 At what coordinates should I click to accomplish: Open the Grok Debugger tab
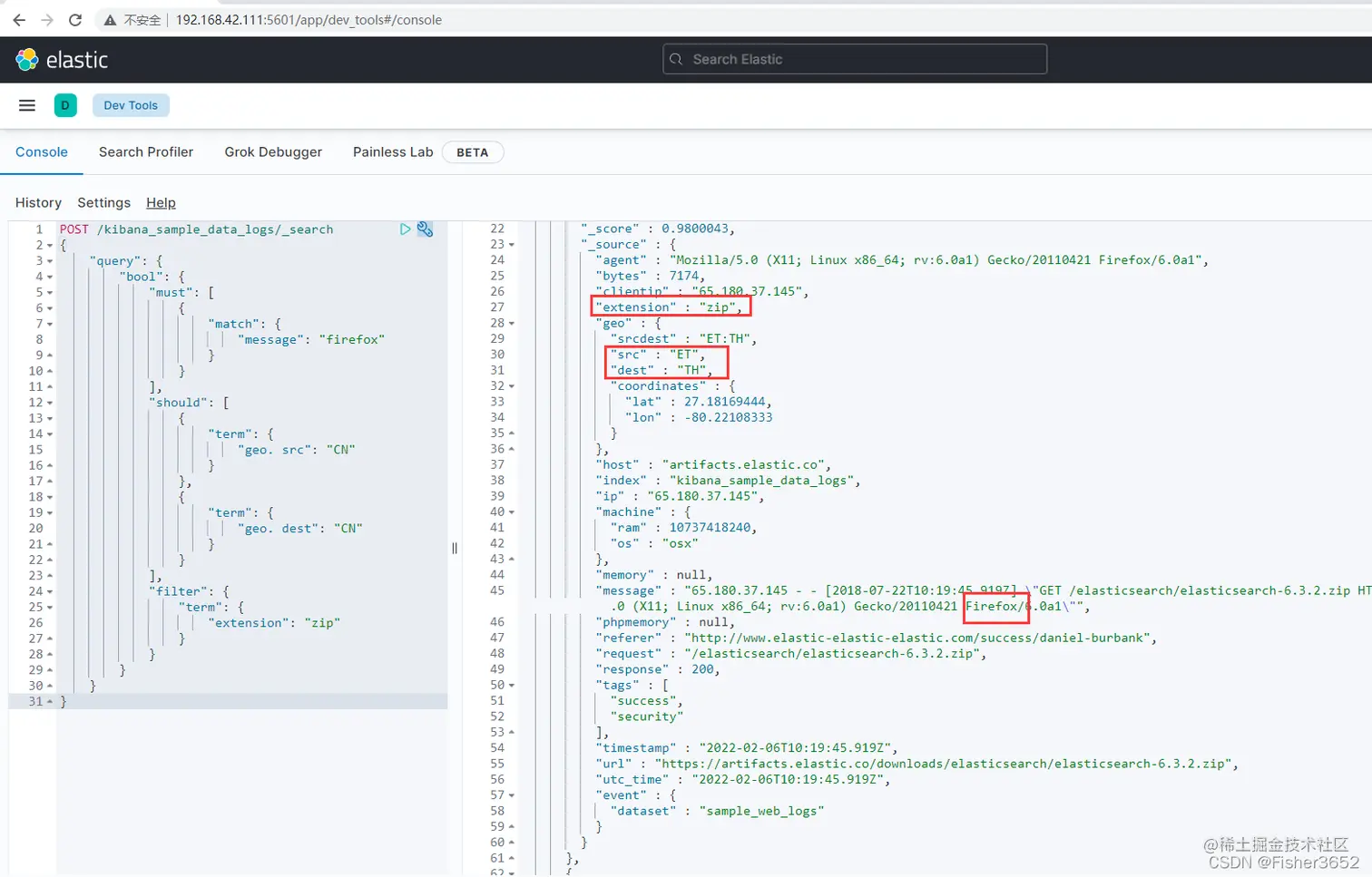[273, 152]
